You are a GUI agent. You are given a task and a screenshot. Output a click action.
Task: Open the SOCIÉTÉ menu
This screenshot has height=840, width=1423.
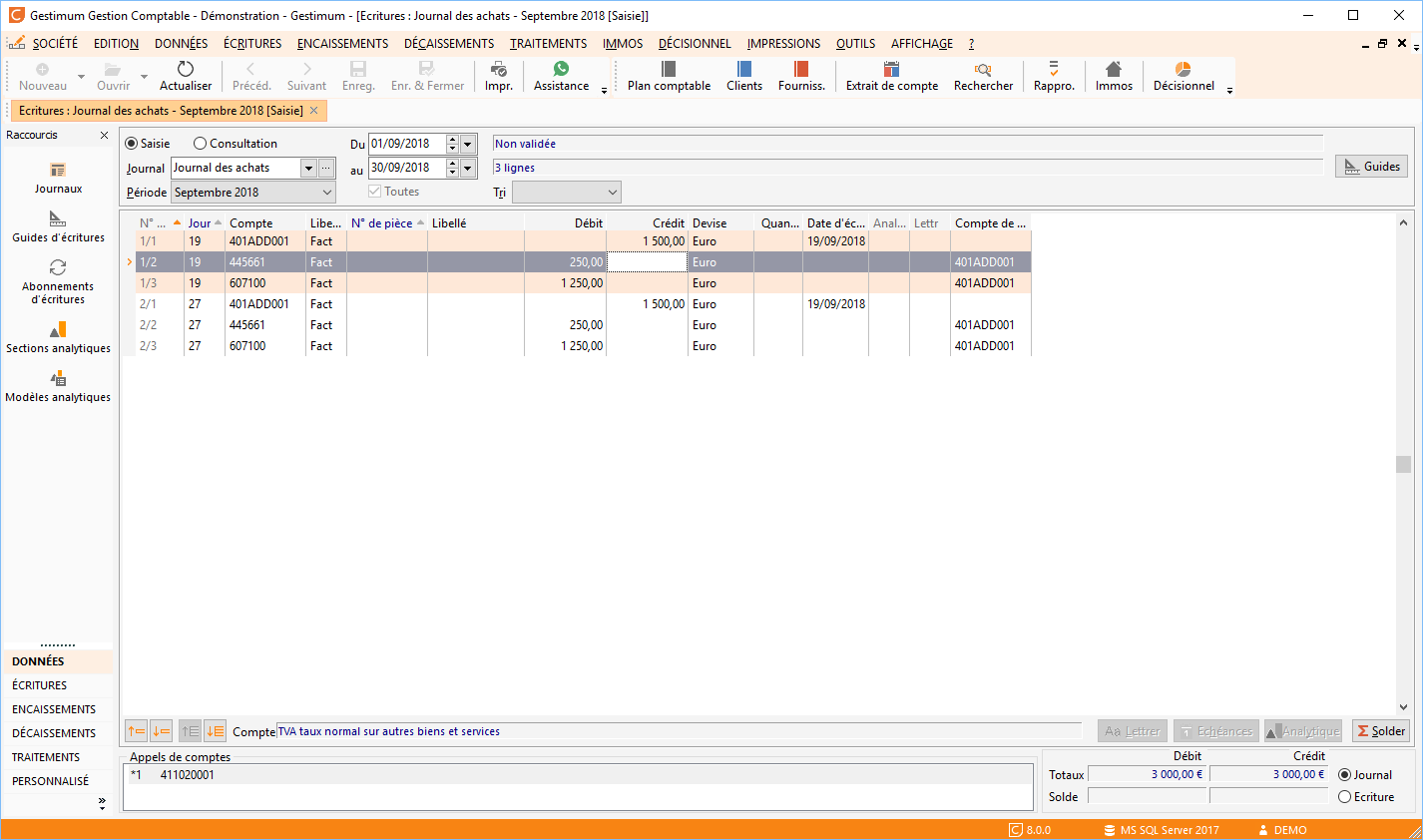(x=55, y=44)
